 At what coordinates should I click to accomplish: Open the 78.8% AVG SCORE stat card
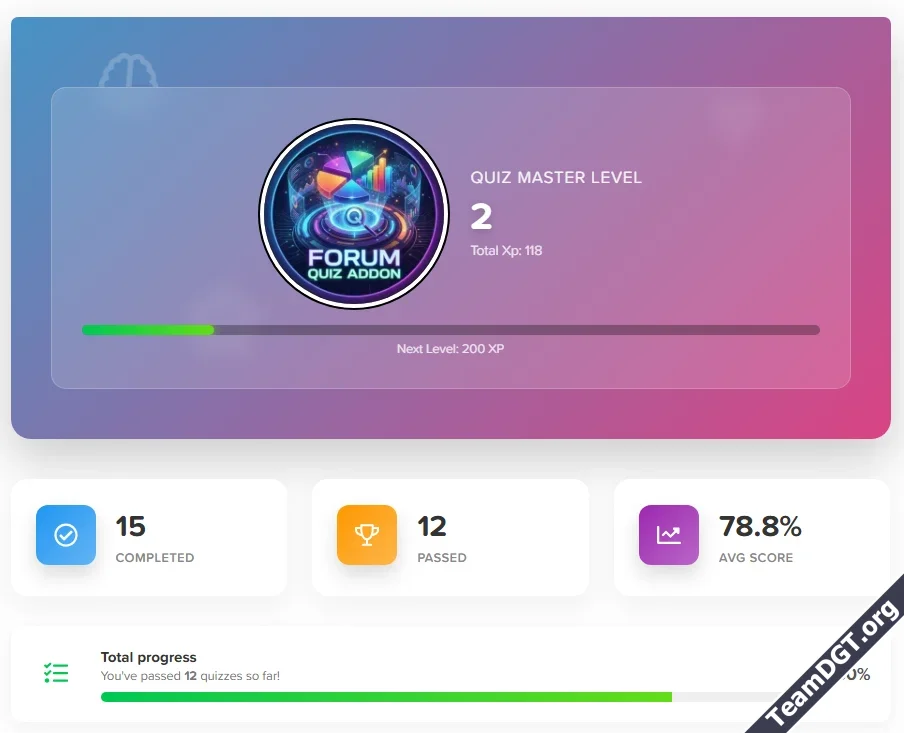click(752, 535)
